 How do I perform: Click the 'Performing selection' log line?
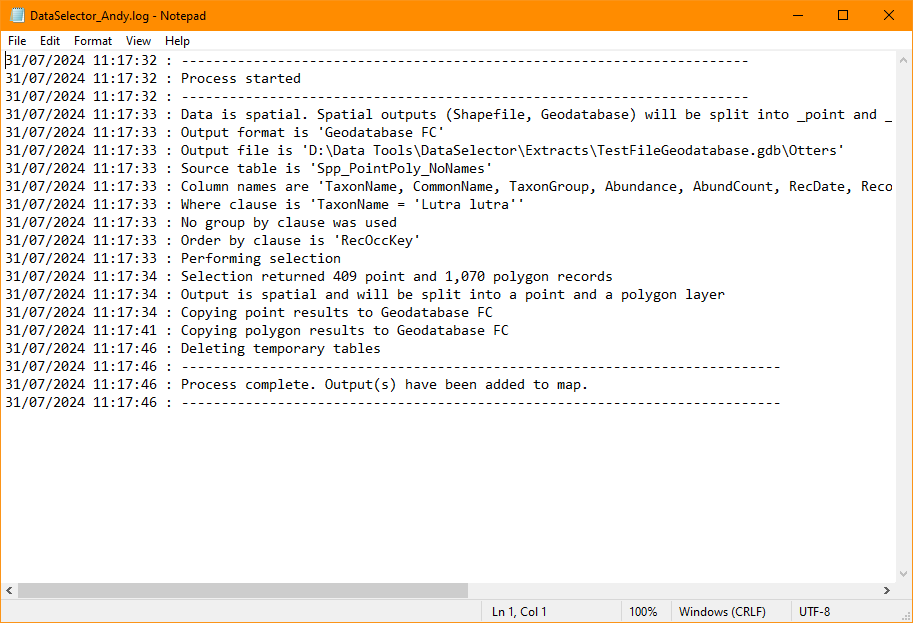(173, 259)
